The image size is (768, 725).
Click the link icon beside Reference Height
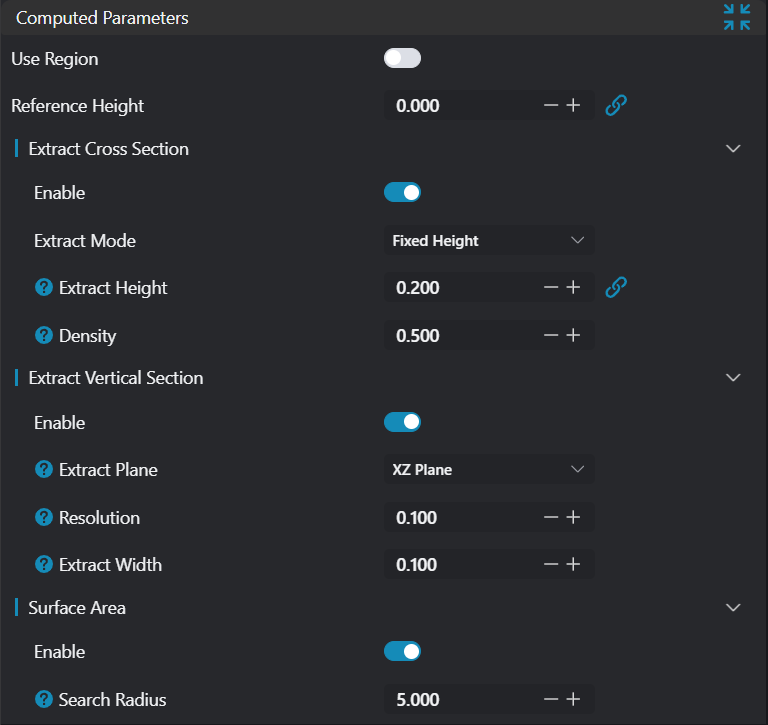click(616, 105)
